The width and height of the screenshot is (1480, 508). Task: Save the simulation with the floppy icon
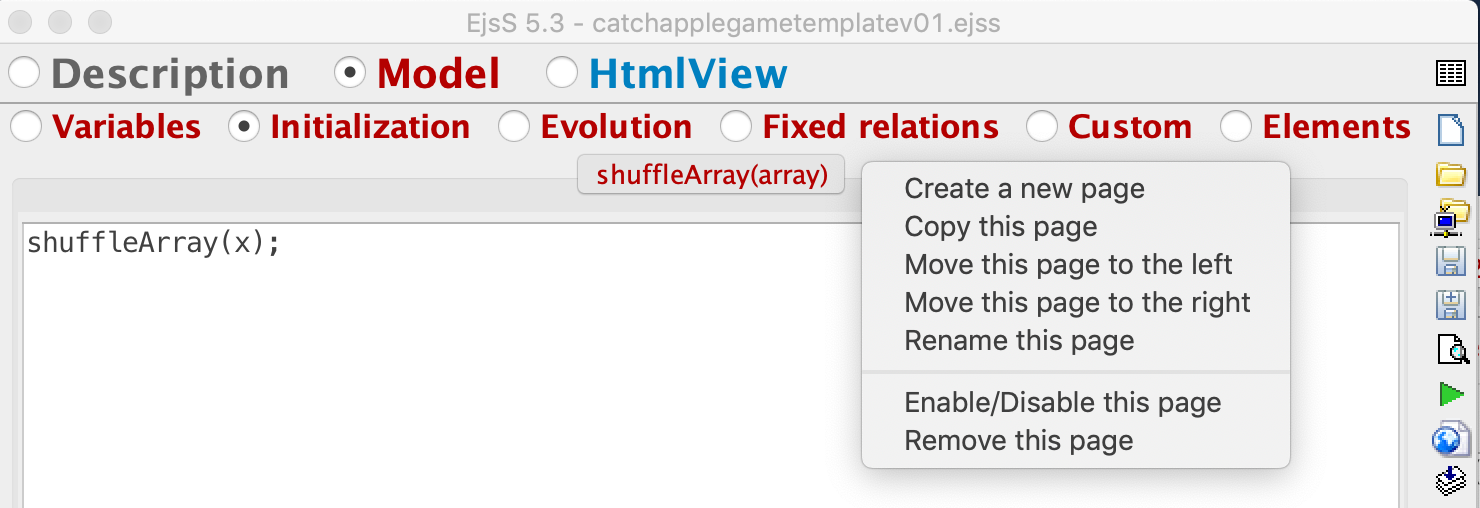tap(1451, 262)
